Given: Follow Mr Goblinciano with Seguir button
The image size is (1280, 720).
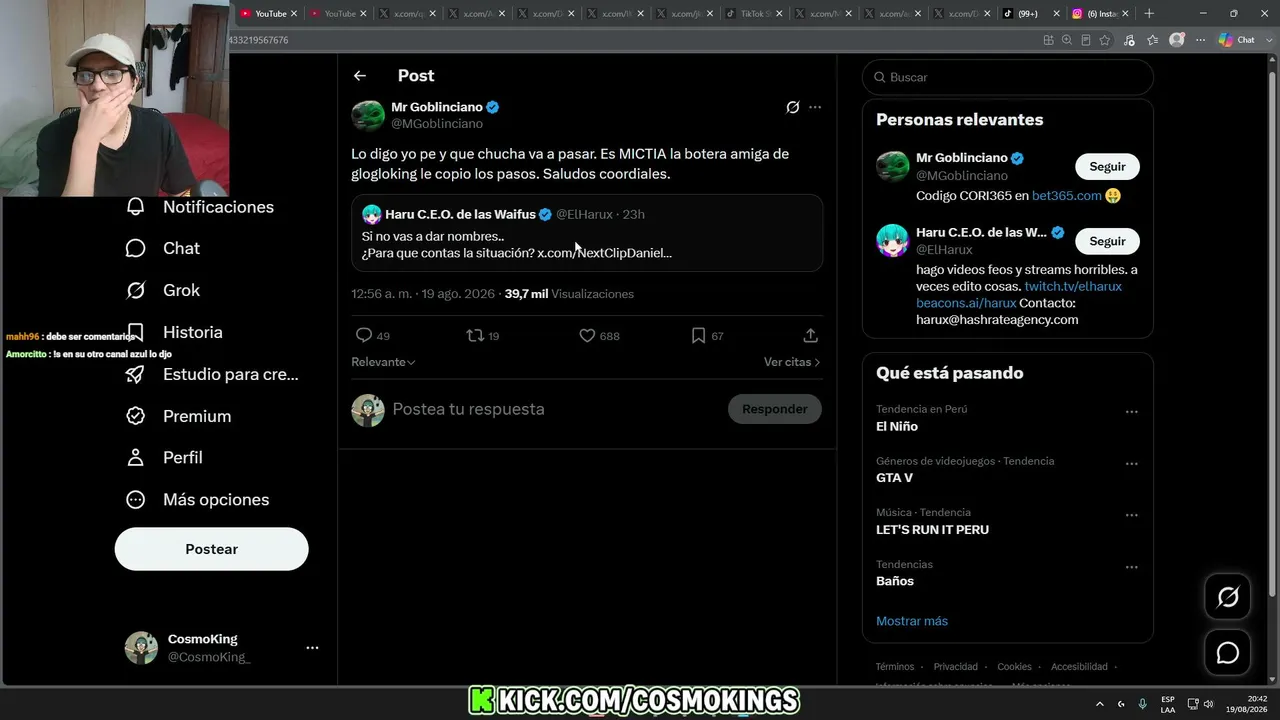Looking at the screenshot, I should [1107, 167].
